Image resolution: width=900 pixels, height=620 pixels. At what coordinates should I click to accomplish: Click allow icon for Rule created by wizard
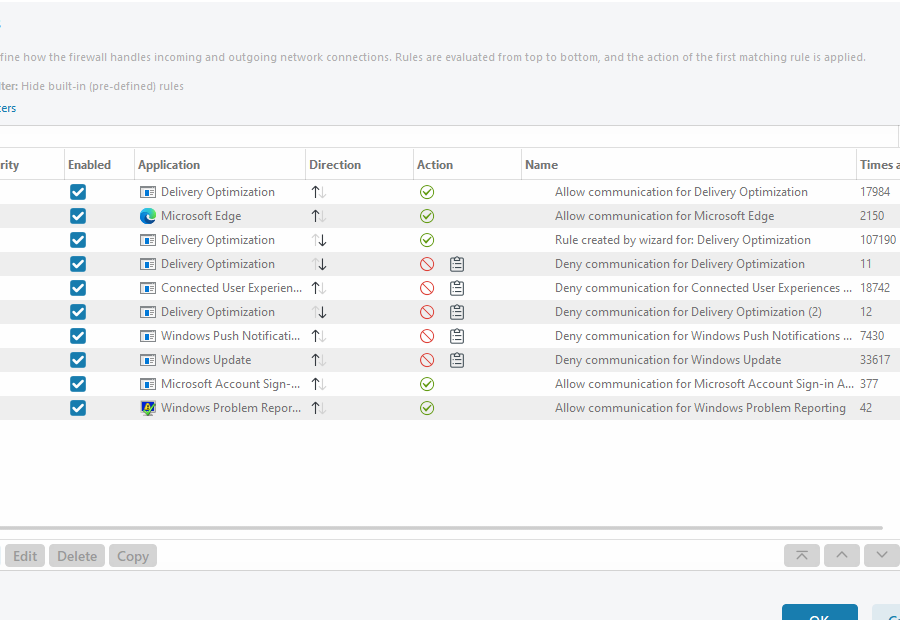click(x=426, y=240)
